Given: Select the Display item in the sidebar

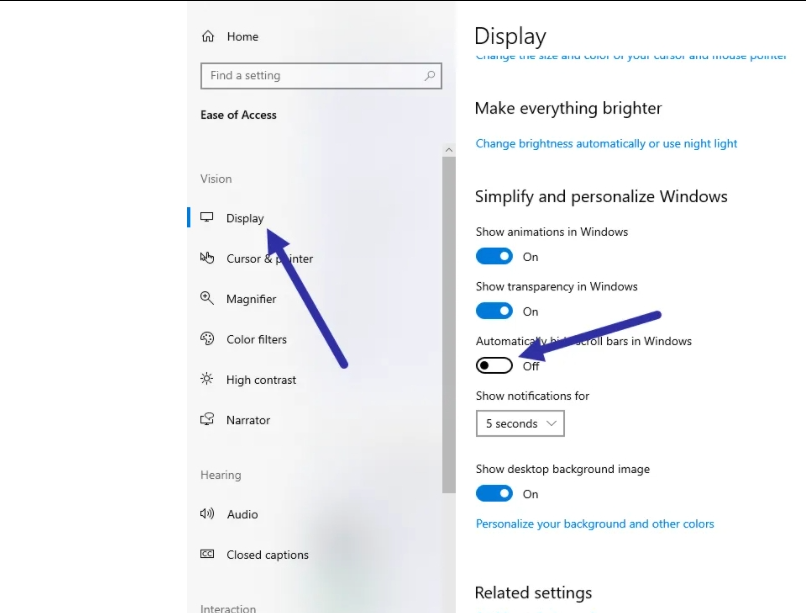Looking at the screenshot, I should point(245,218).
